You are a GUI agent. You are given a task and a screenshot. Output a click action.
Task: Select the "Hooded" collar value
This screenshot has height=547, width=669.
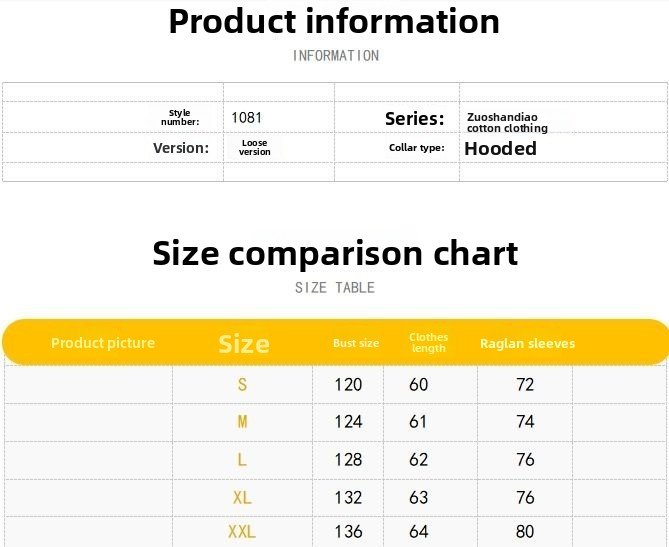(500, 149)
